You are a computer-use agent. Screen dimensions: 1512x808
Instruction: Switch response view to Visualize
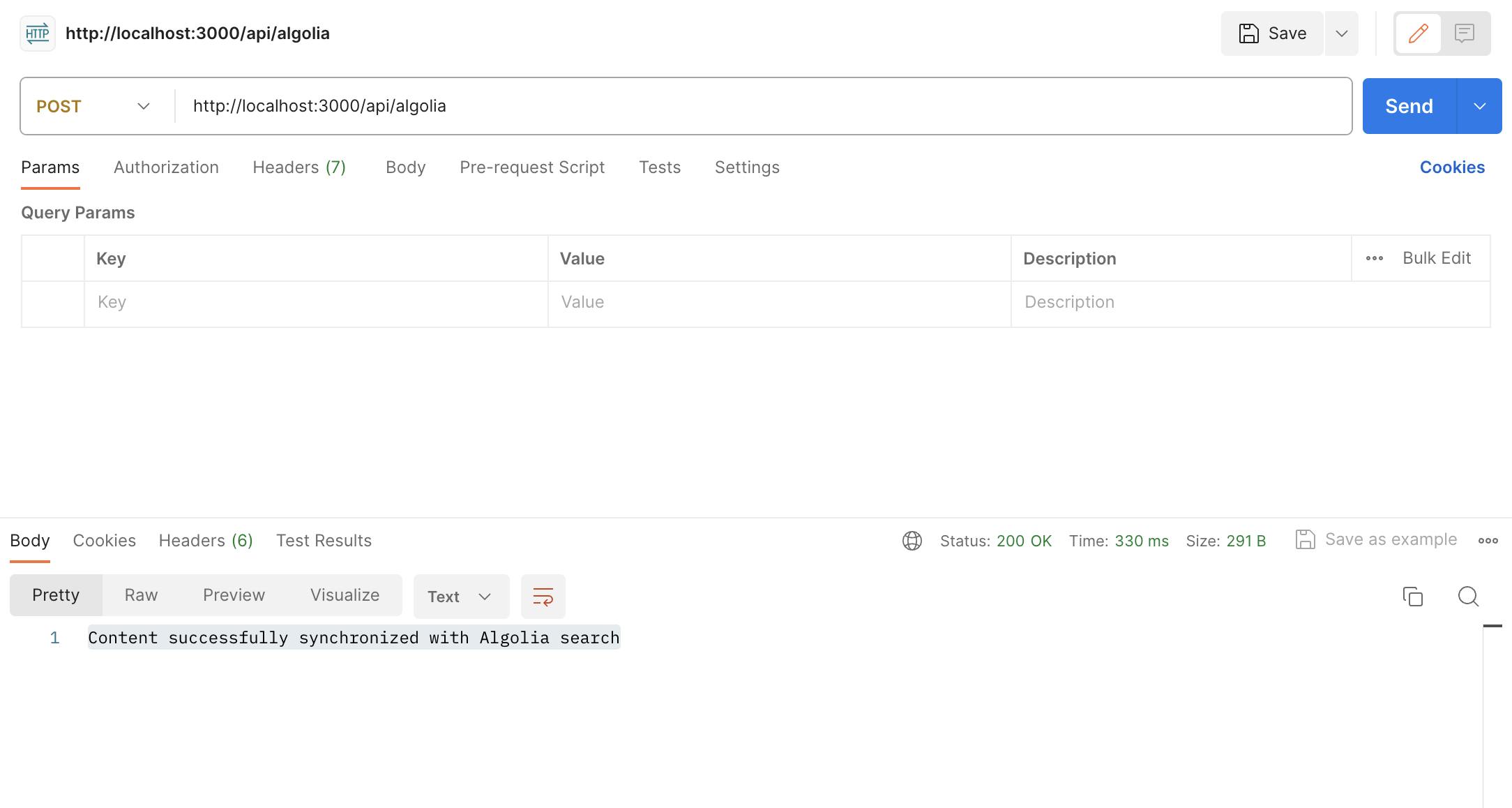(345, 595)
